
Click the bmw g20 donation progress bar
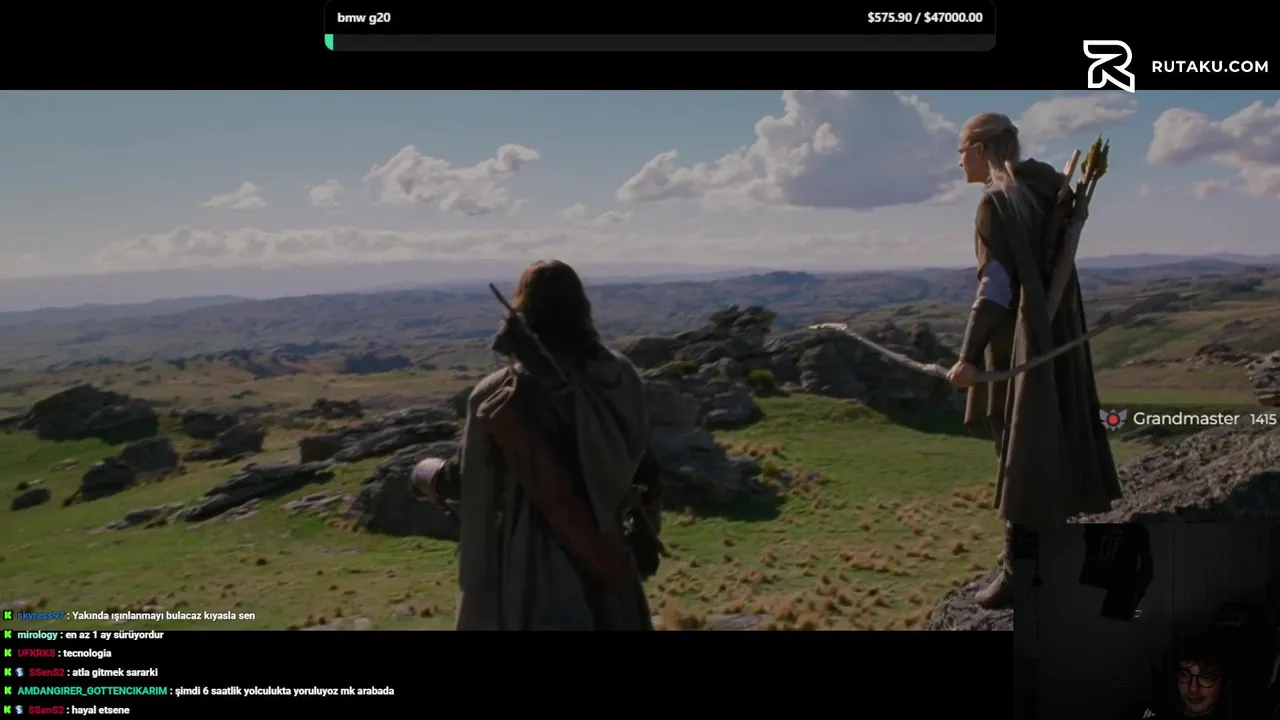[x=660, y=42]
